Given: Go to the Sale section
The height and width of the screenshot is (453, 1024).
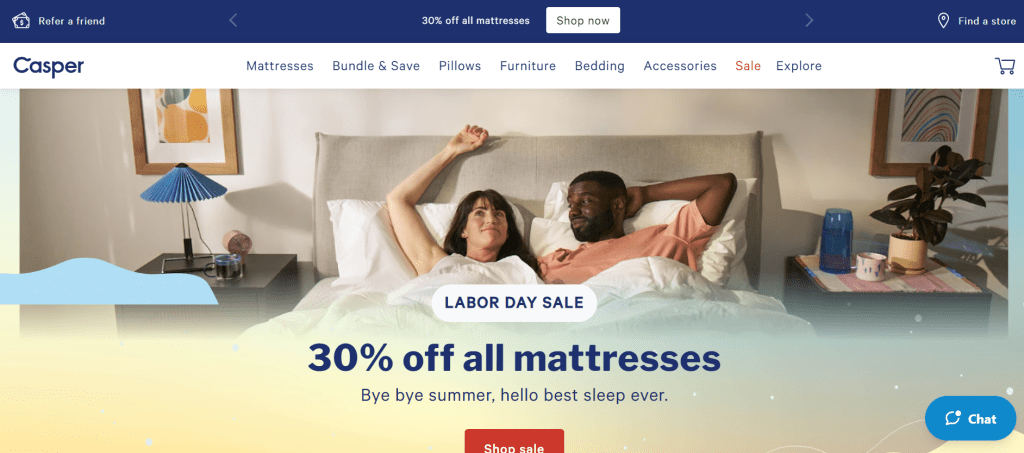Looking at the screenshot, I should [748, 66].
